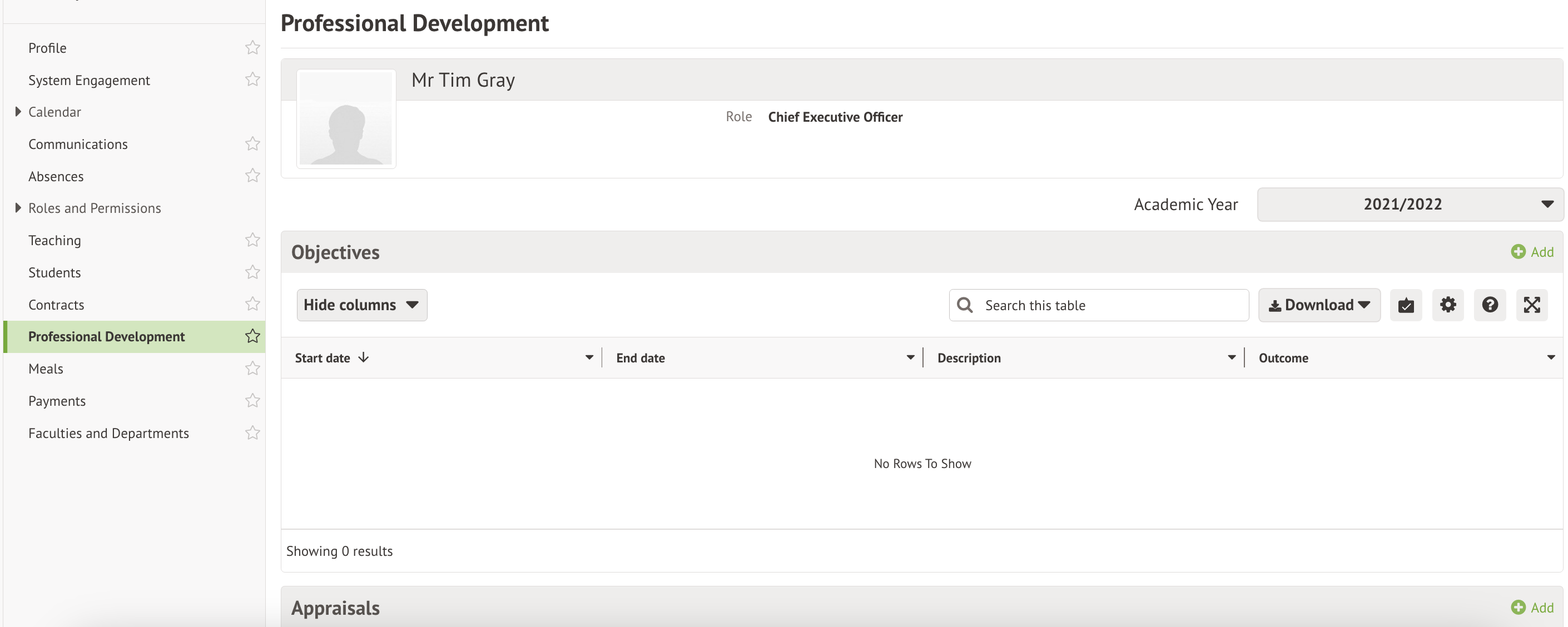
Task: Open the Contracts sidebar page
Action: click(56, 305)
